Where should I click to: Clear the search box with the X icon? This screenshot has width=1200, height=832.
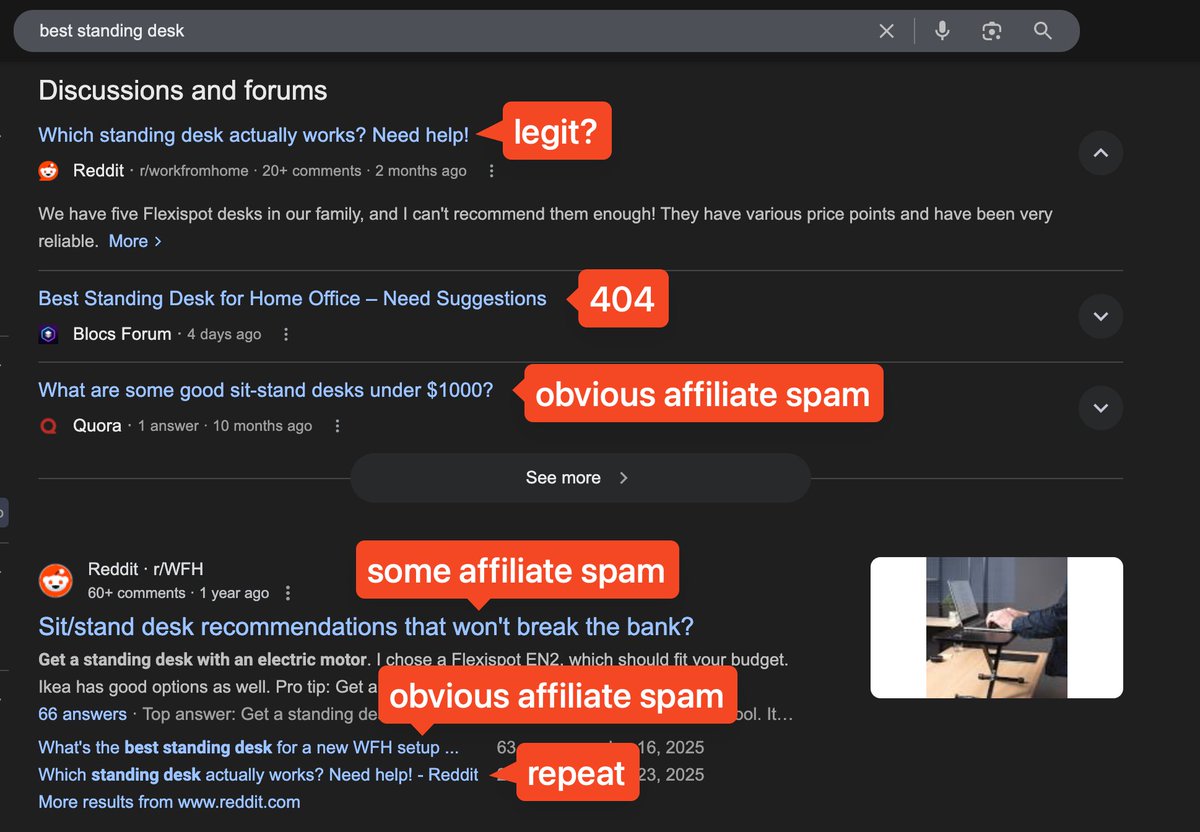coord(886,31)
